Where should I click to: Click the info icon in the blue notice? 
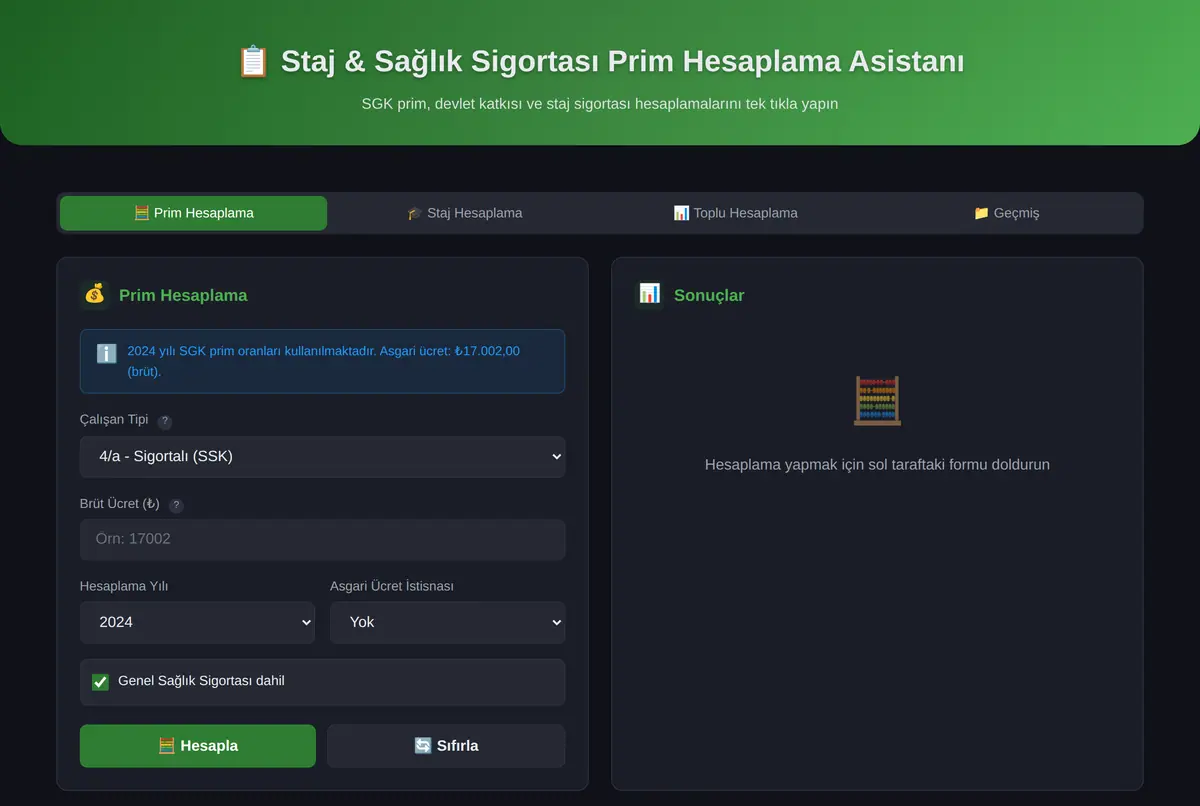point(106,353)
